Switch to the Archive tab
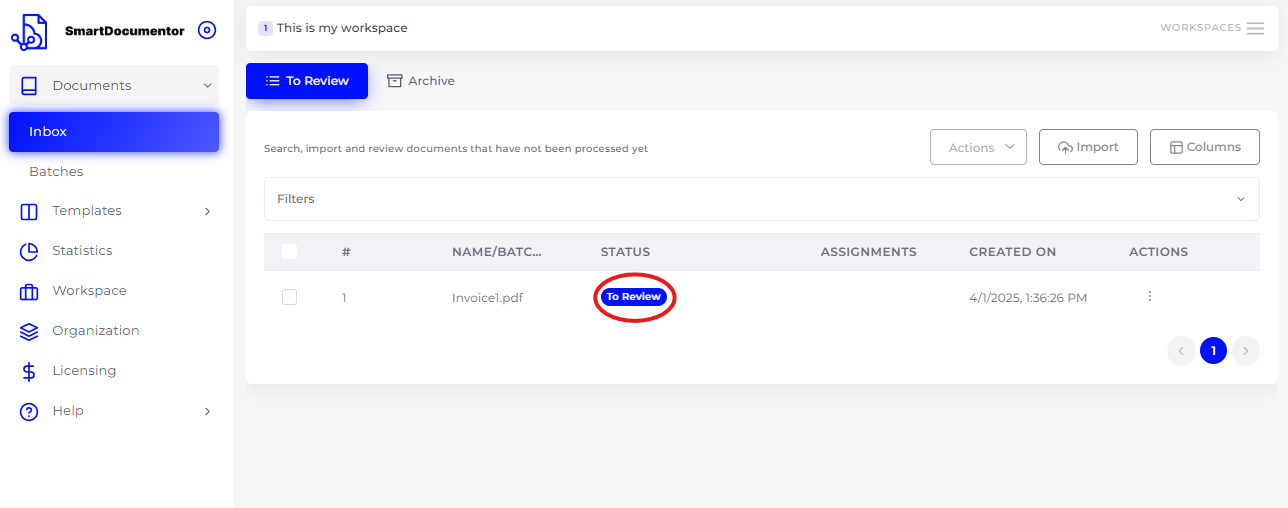This screenshot has height=508, width=1288. point(421,81)
